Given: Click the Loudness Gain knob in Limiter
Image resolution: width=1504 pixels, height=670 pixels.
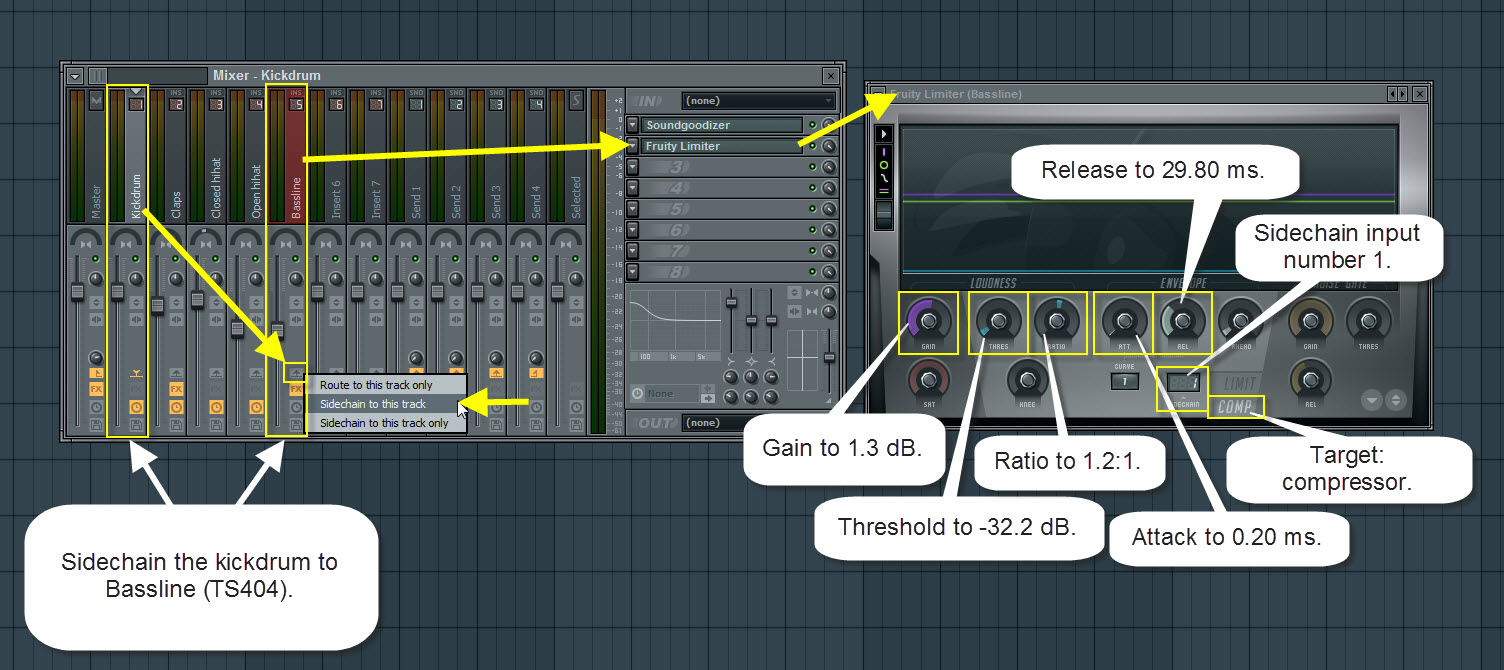Looking at the screenshot, I should [929, 322].
